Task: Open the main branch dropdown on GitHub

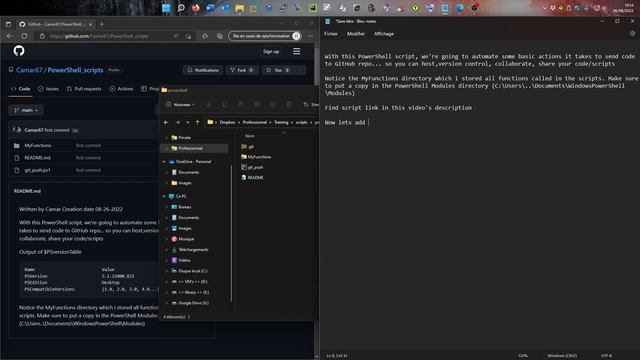Action: (x=26, y=110)
